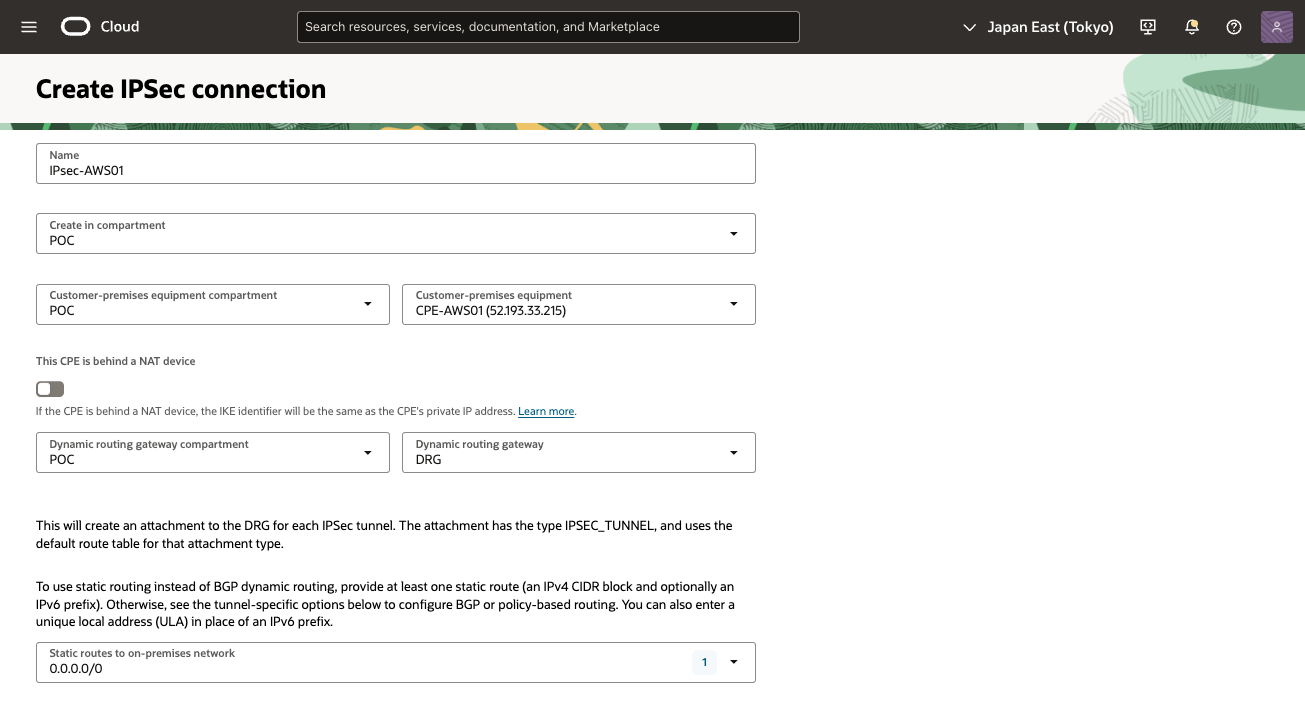
Task: Open the hamburger navigation menu
Action: pyautogui.click(x=29, y=27)
